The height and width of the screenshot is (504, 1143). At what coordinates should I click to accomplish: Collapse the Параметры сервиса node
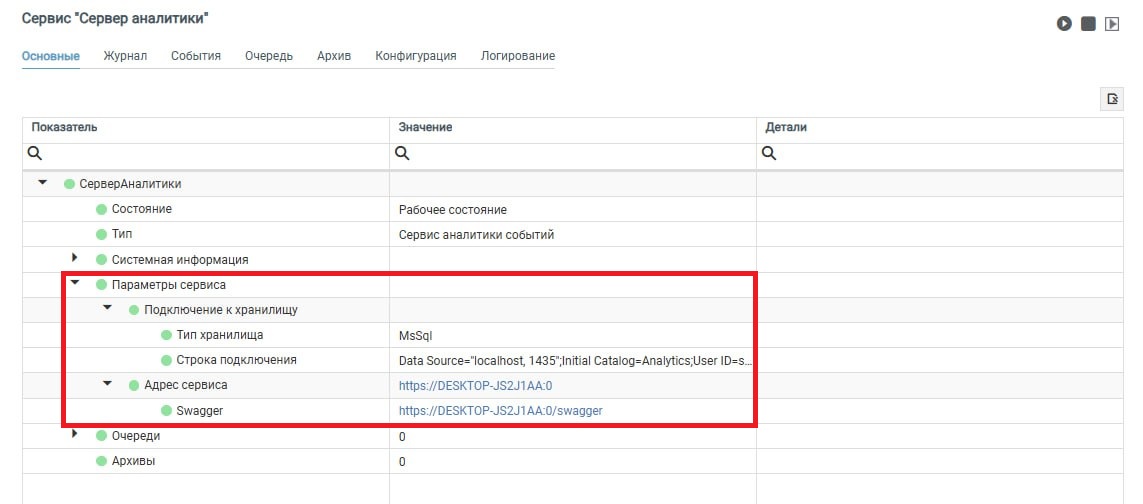coord(75,284)
